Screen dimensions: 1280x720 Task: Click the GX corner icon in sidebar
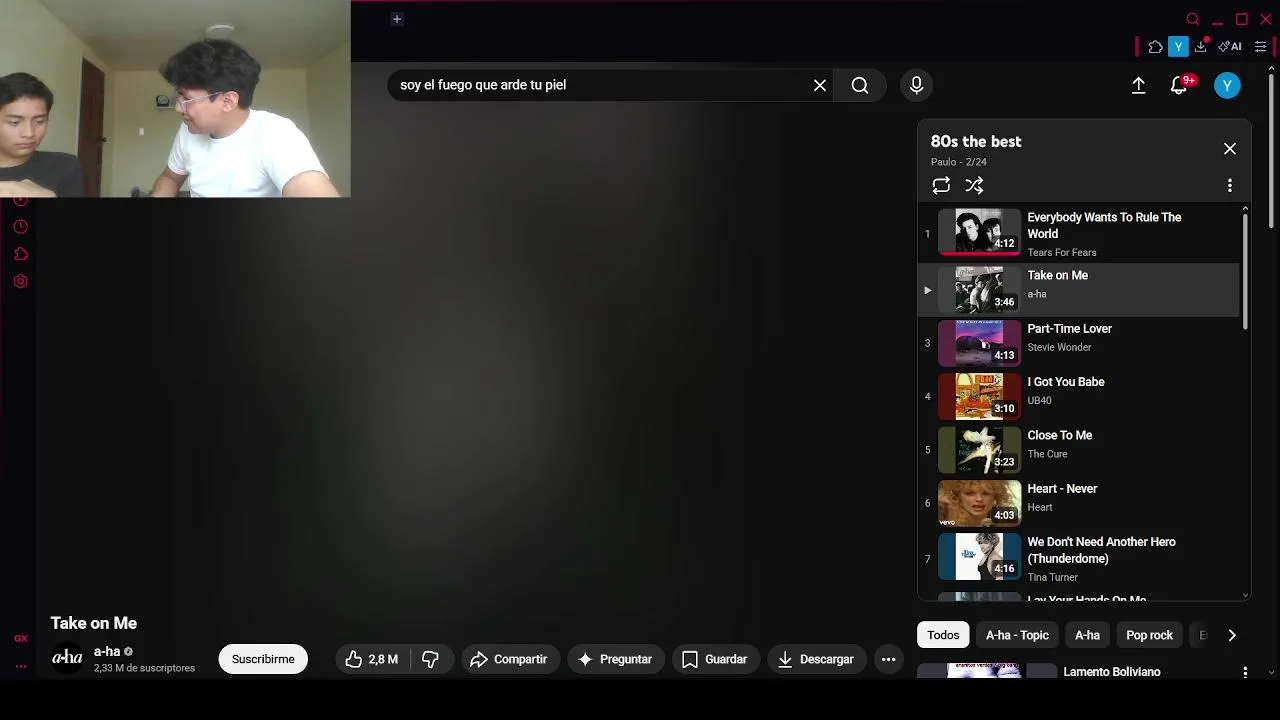(x=20, y=638)
